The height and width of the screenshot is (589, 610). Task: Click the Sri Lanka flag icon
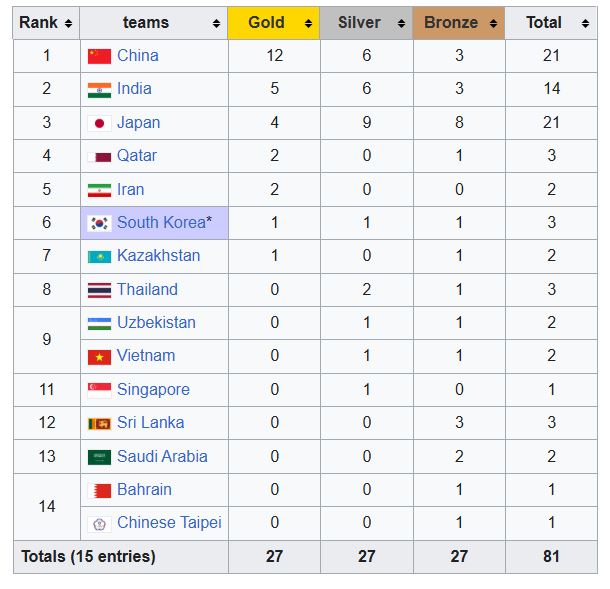(99, 424)
